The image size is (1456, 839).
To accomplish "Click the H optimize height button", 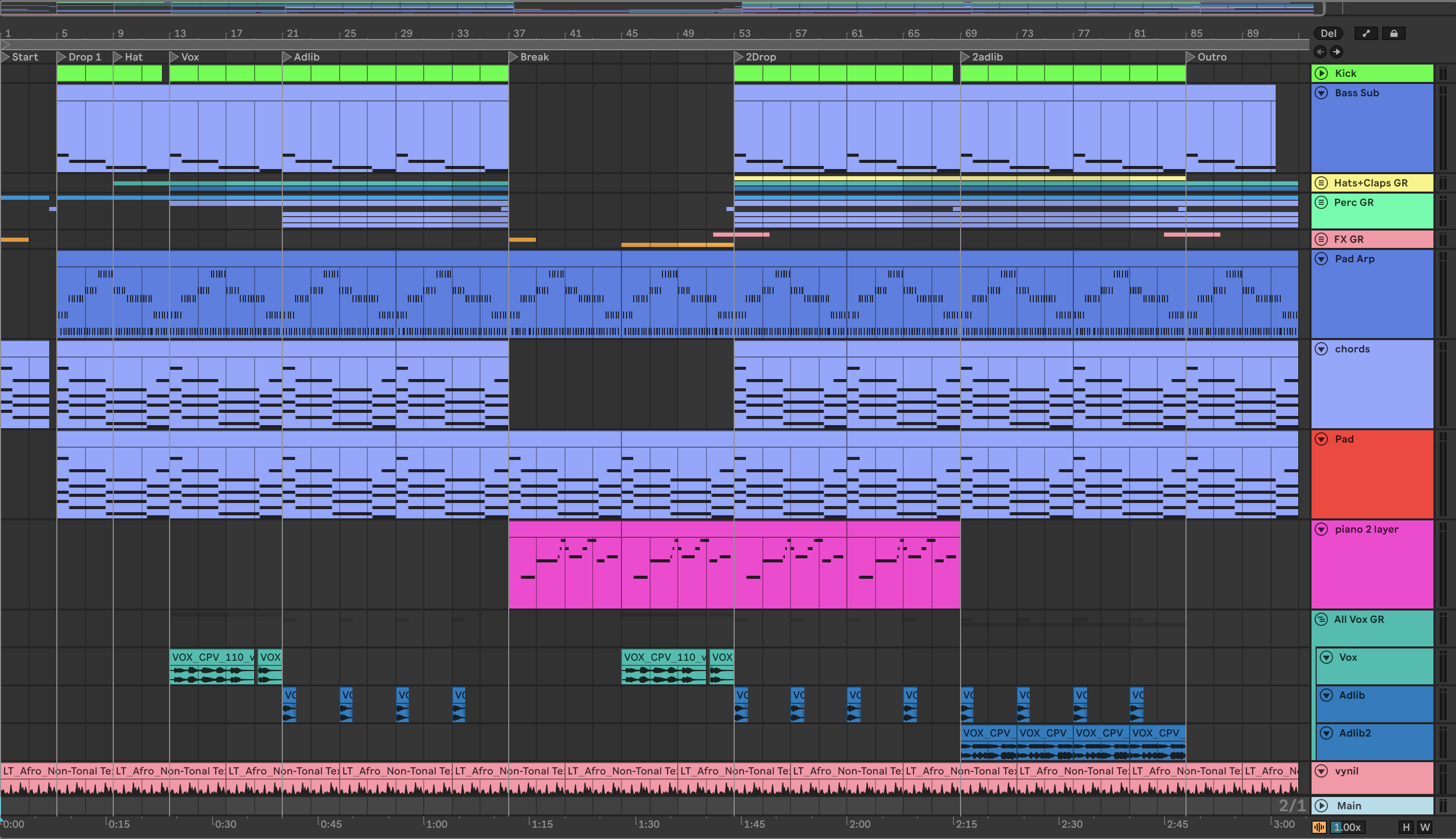I will click(x=1406, y=828).
